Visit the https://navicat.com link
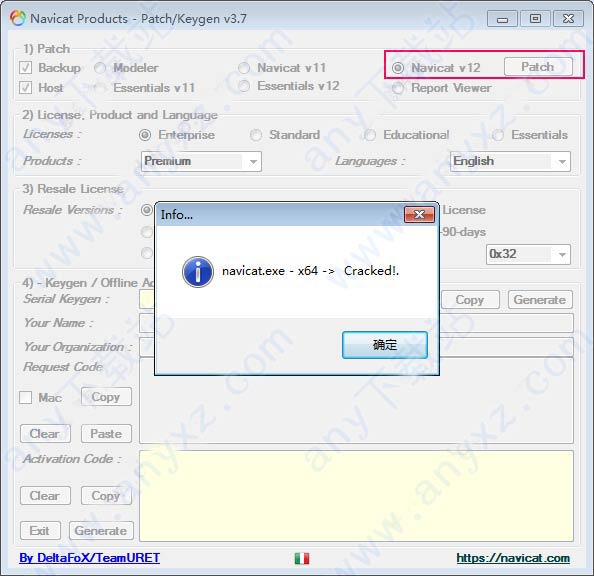This screenshot has width=594, height=576. (513, 558)
